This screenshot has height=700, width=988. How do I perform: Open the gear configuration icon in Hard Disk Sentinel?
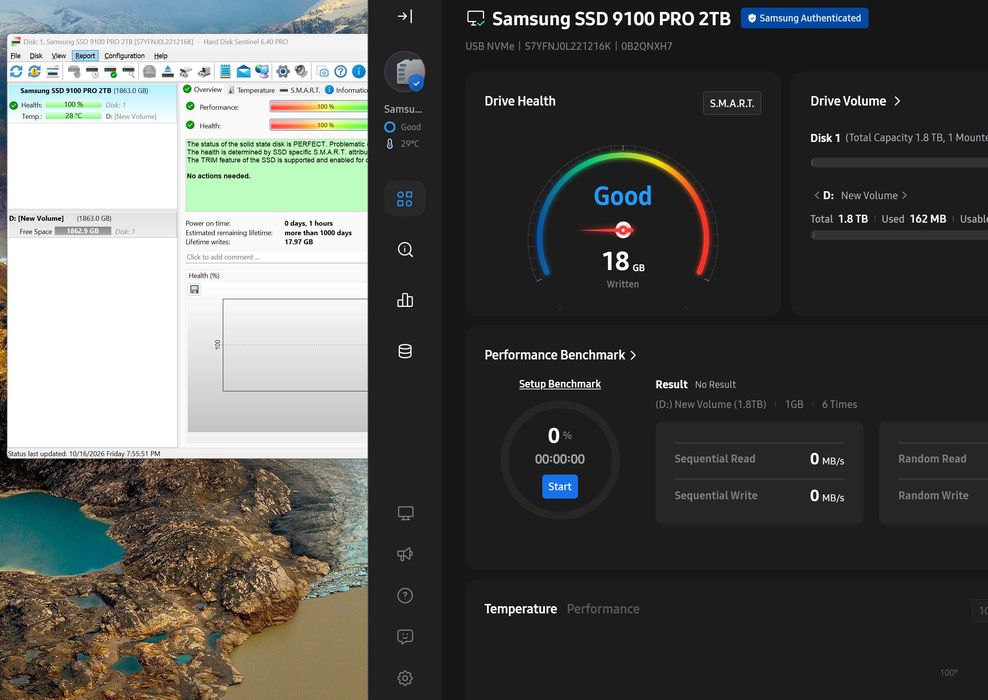point(283,72)
